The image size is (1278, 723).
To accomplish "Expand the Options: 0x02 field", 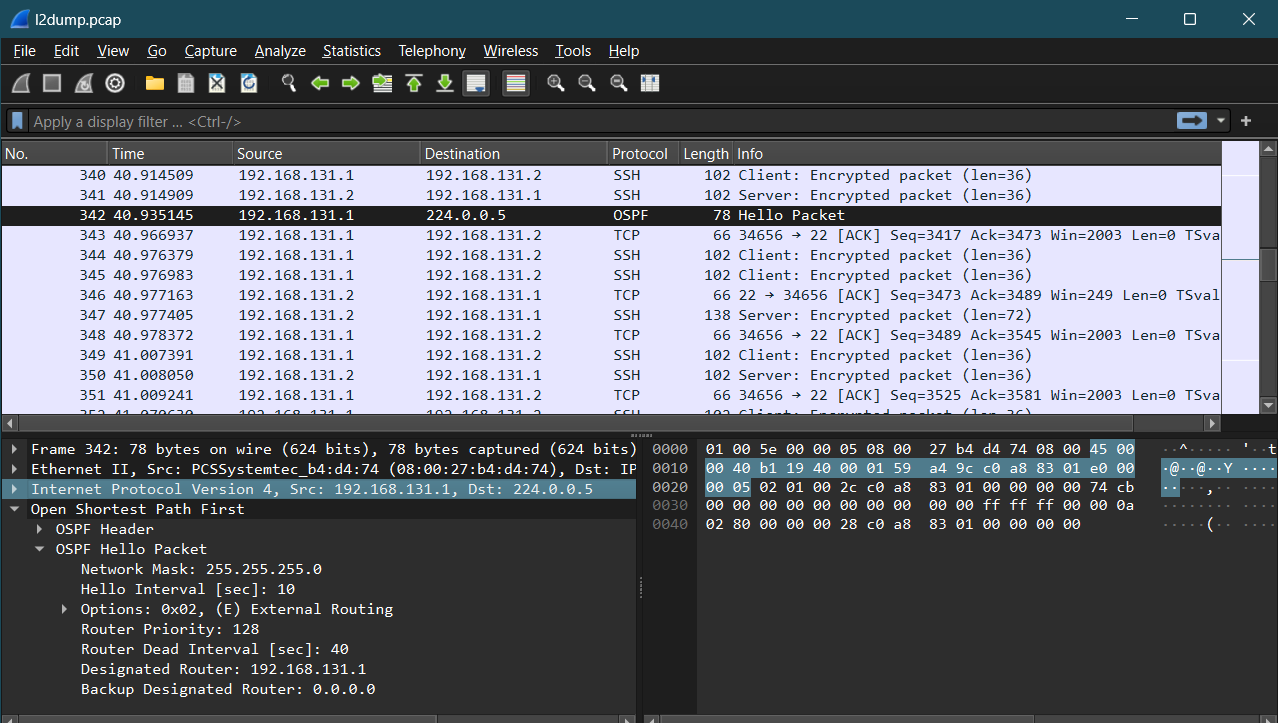I will click(x=65, y=609).
